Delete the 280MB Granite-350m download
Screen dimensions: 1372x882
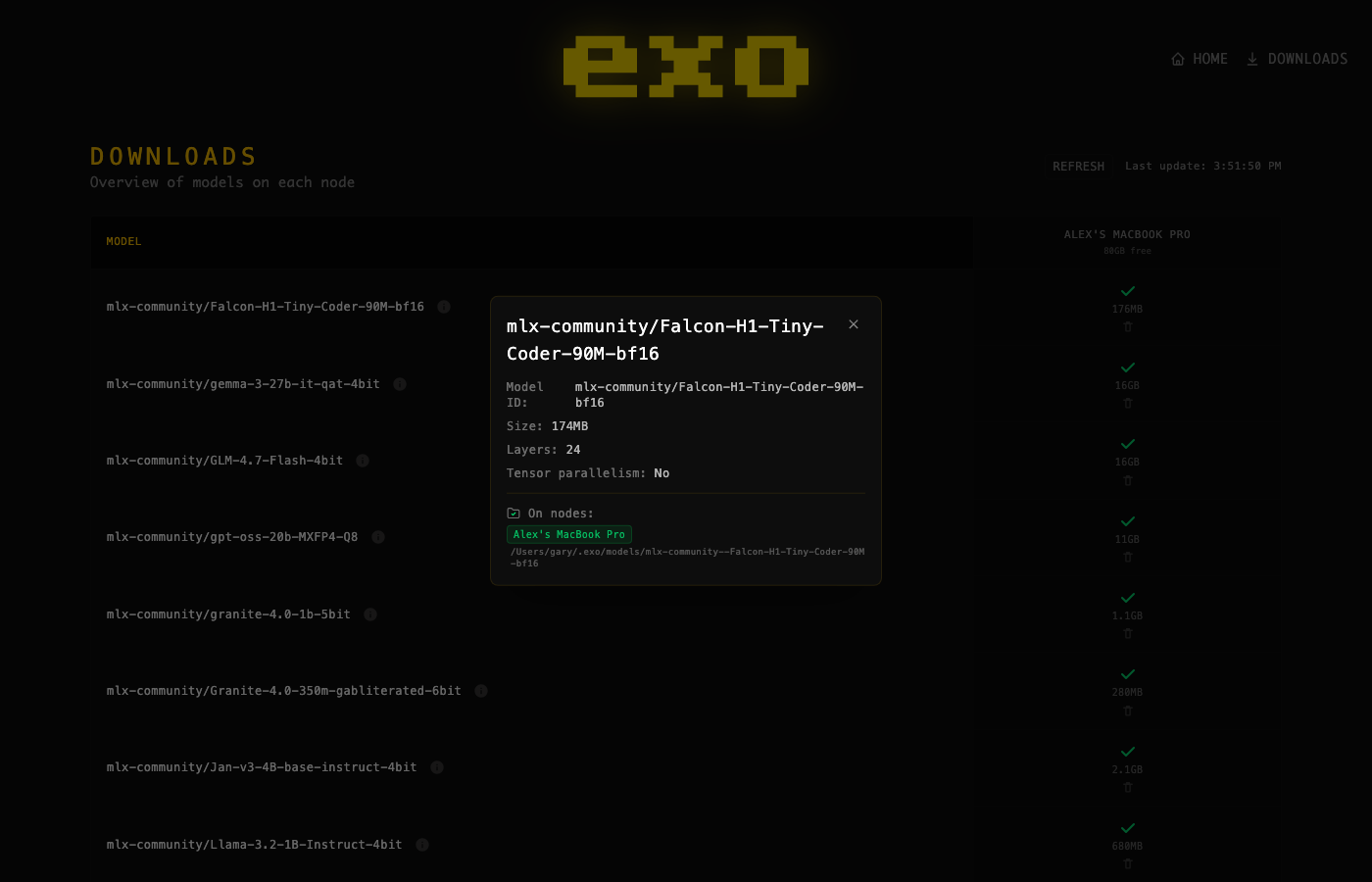[1128, 710]
